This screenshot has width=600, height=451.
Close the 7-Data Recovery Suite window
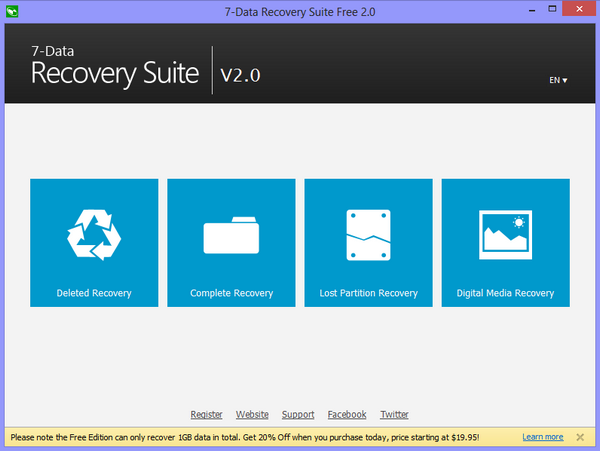(579, 8)
